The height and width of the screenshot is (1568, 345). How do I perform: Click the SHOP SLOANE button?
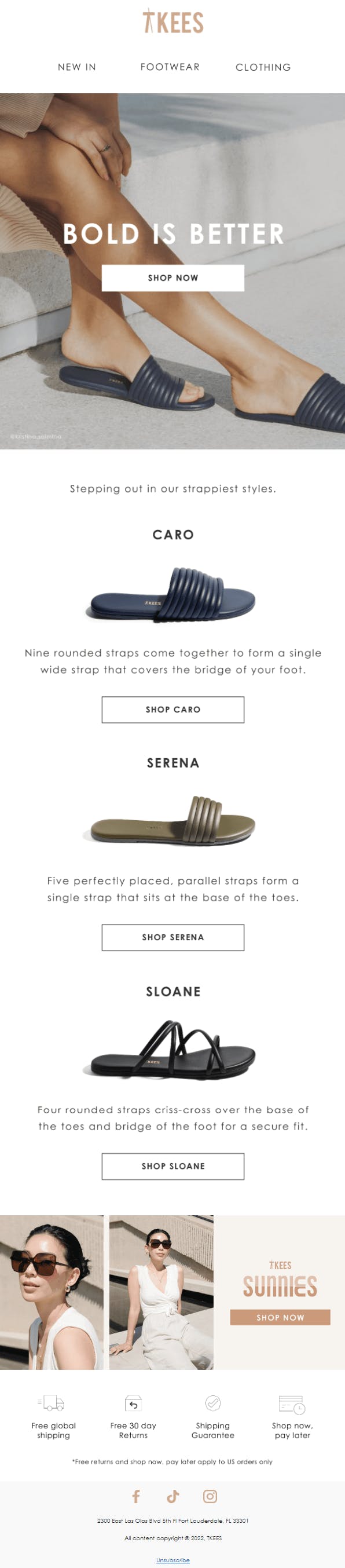coord(173,1165)
